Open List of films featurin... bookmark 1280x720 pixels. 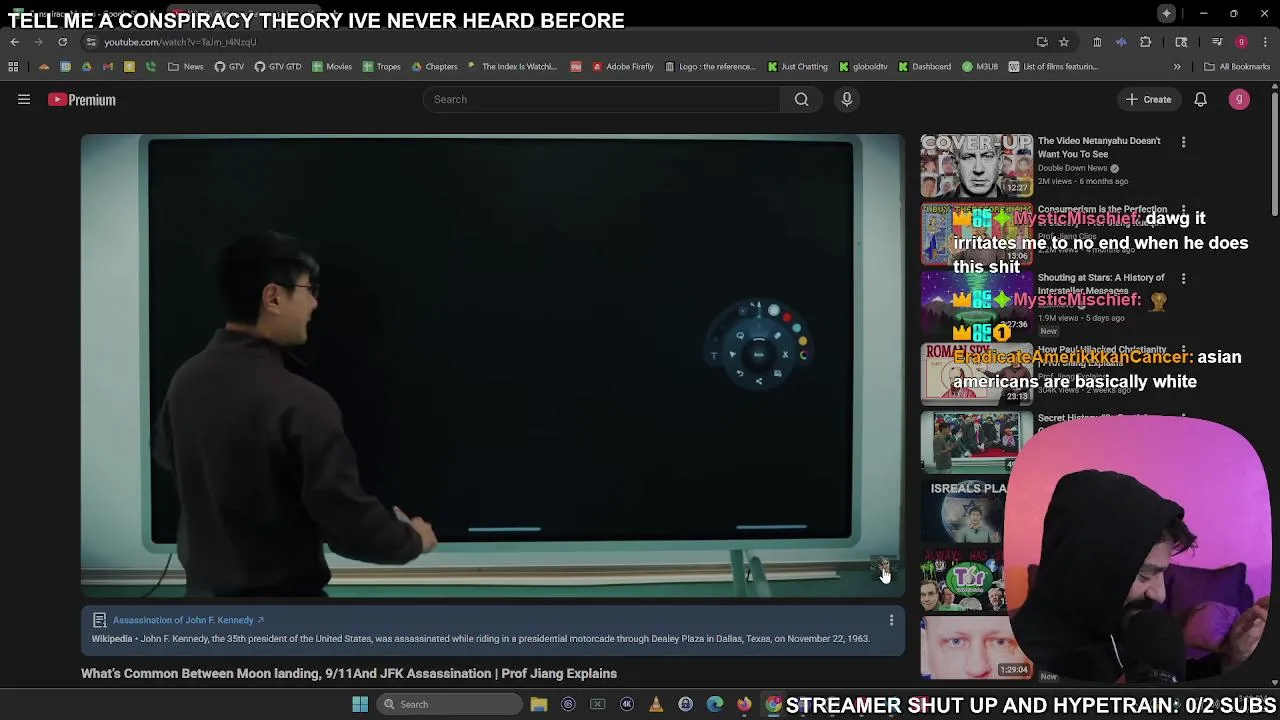click(x=1053, y=67)
